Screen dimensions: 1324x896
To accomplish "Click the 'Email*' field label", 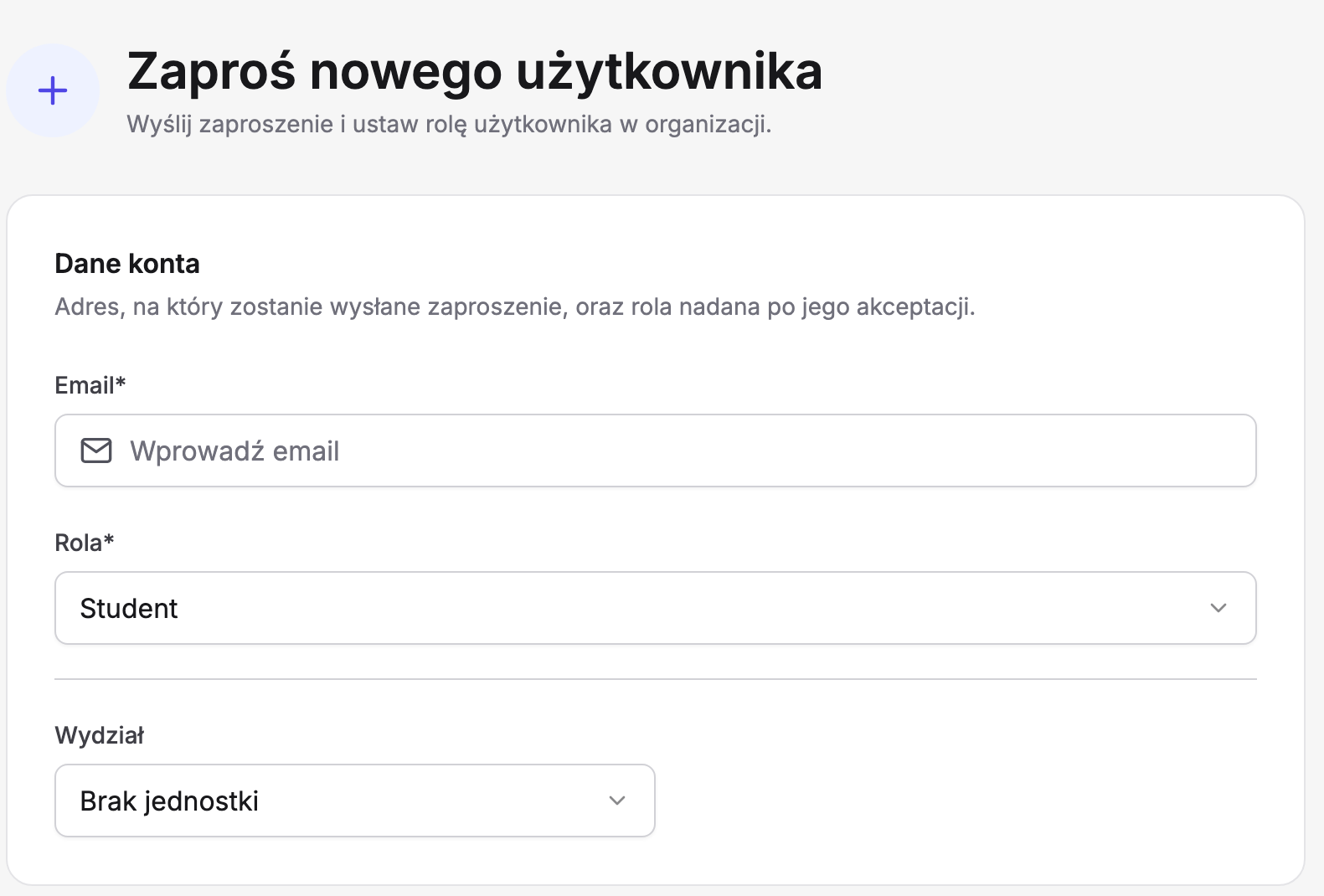I will pos(90,385).
